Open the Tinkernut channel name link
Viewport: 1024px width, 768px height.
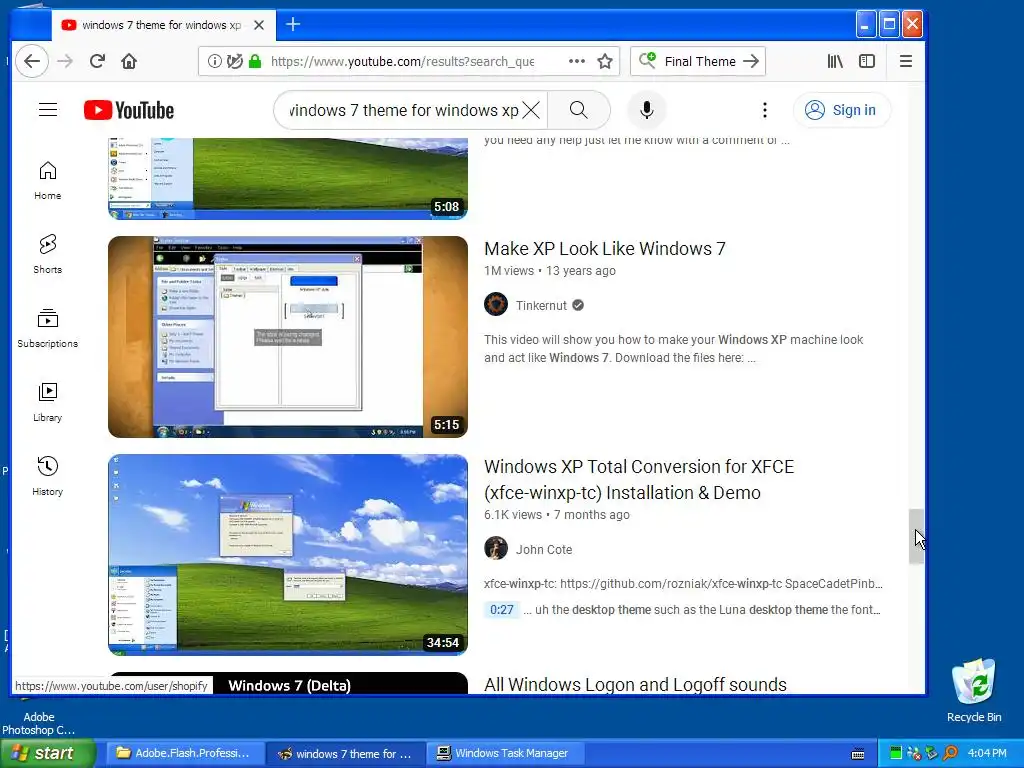(x=541, y=305)
